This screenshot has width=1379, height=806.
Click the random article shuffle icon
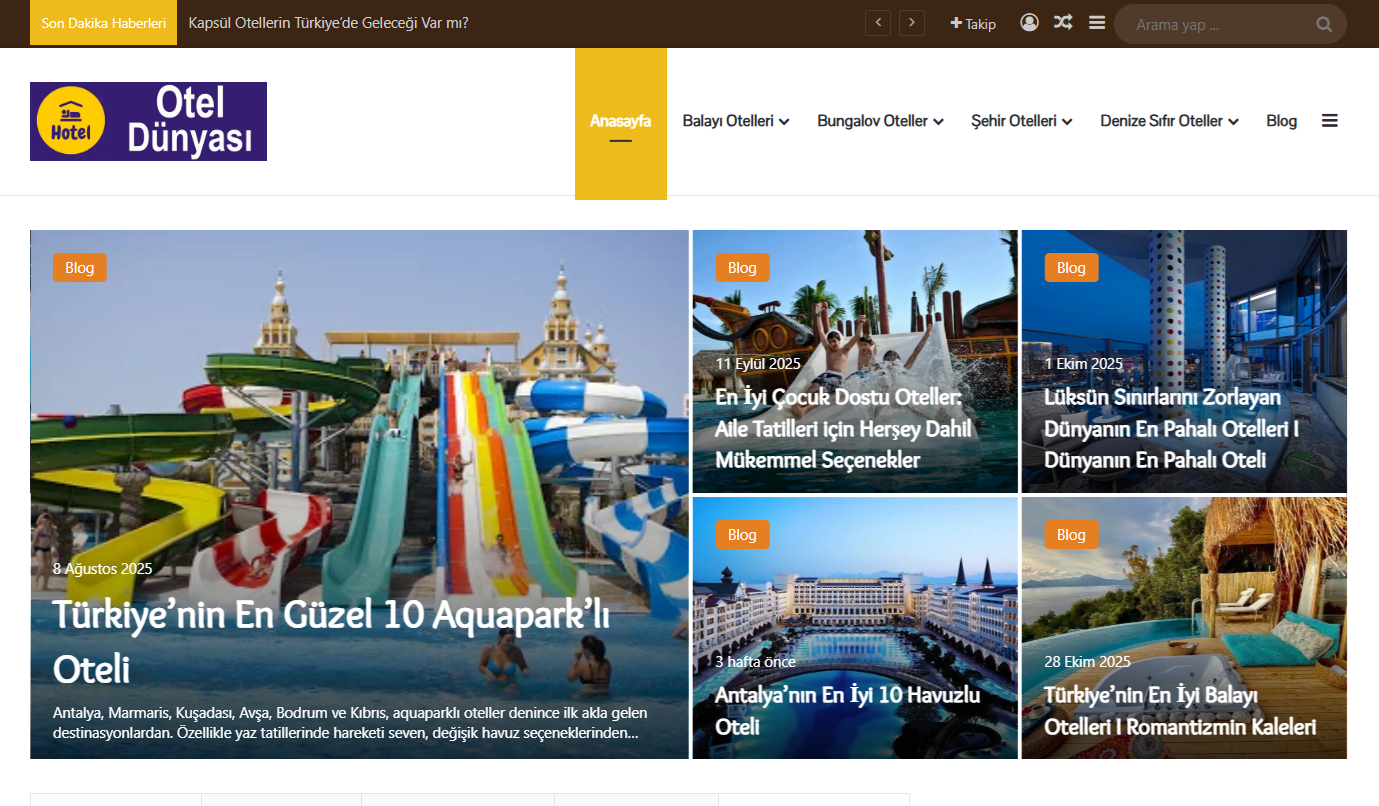1063,23
